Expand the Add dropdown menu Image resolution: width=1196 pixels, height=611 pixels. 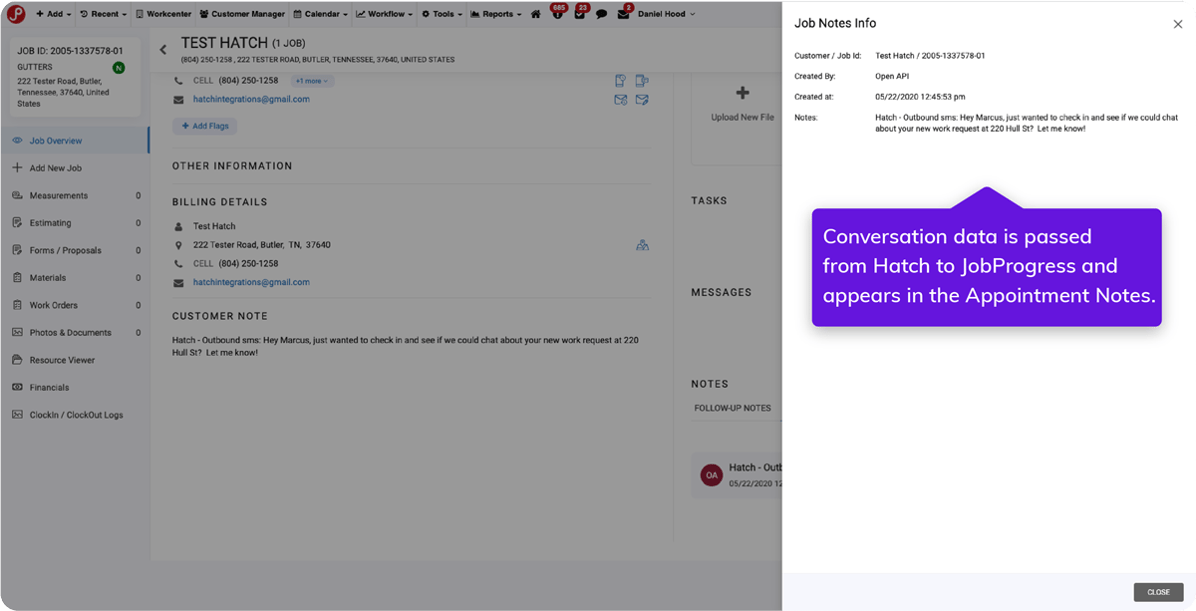(x=53, y=14)
